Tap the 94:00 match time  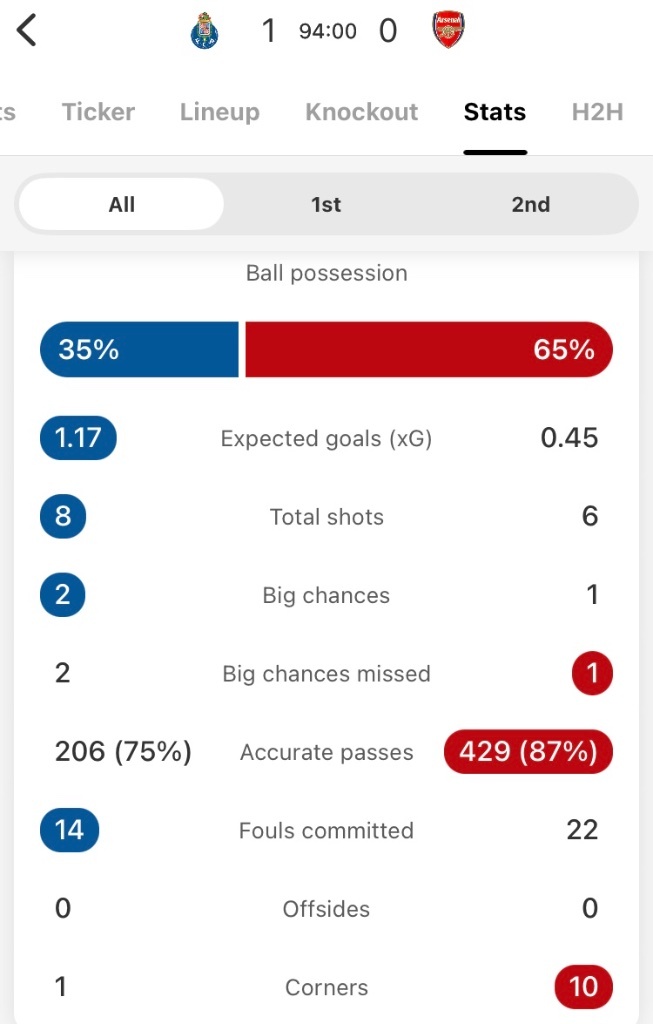click(x=328, y=31)
